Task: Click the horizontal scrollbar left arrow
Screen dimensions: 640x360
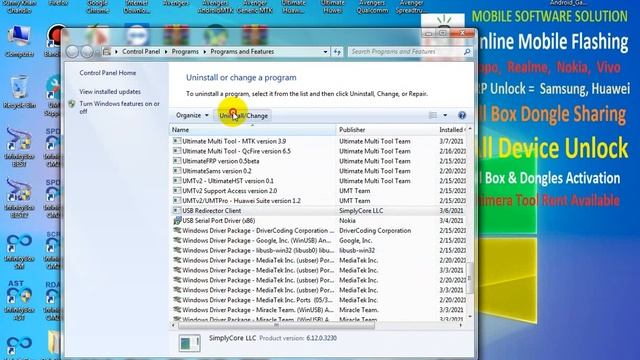Action: pos(173,325)
